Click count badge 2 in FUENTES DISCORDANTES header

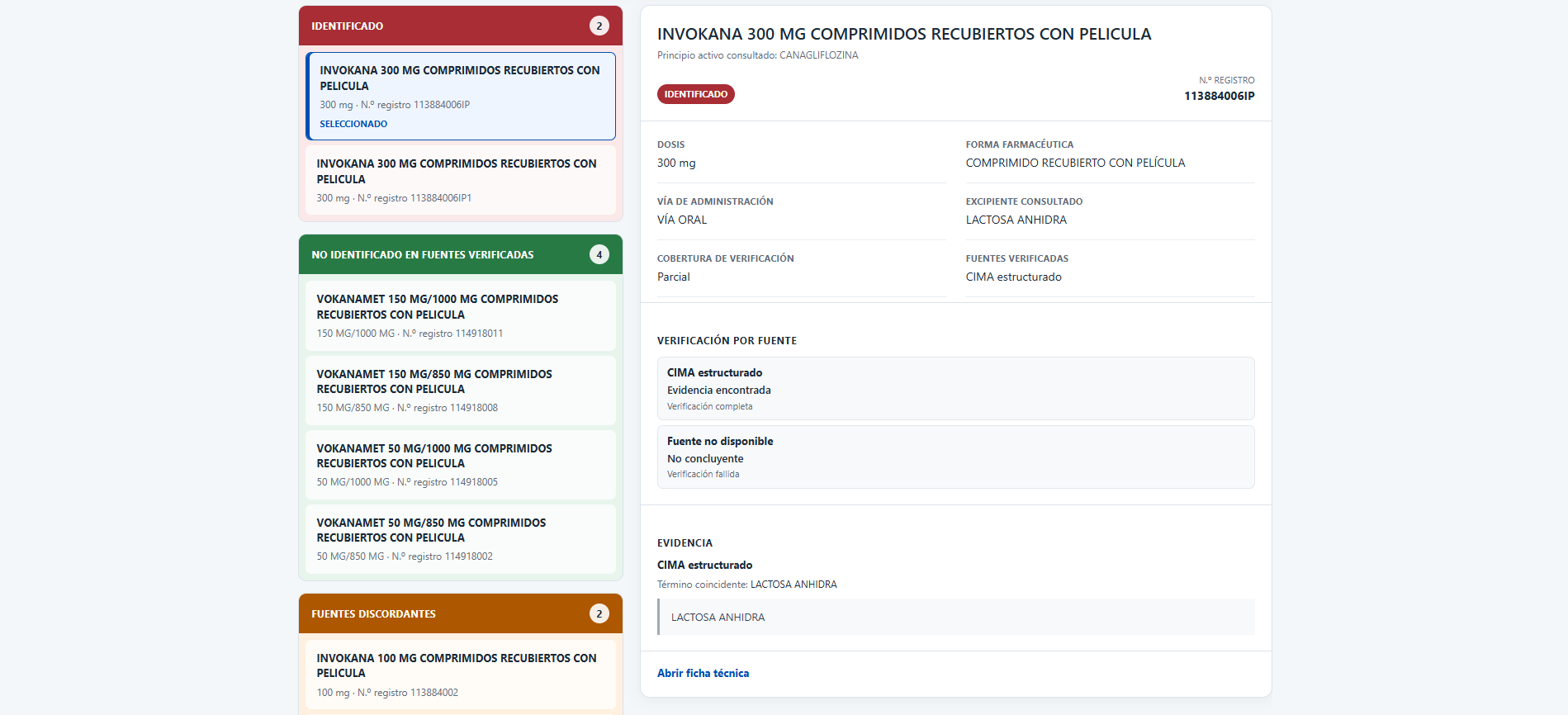pos(599,613)
